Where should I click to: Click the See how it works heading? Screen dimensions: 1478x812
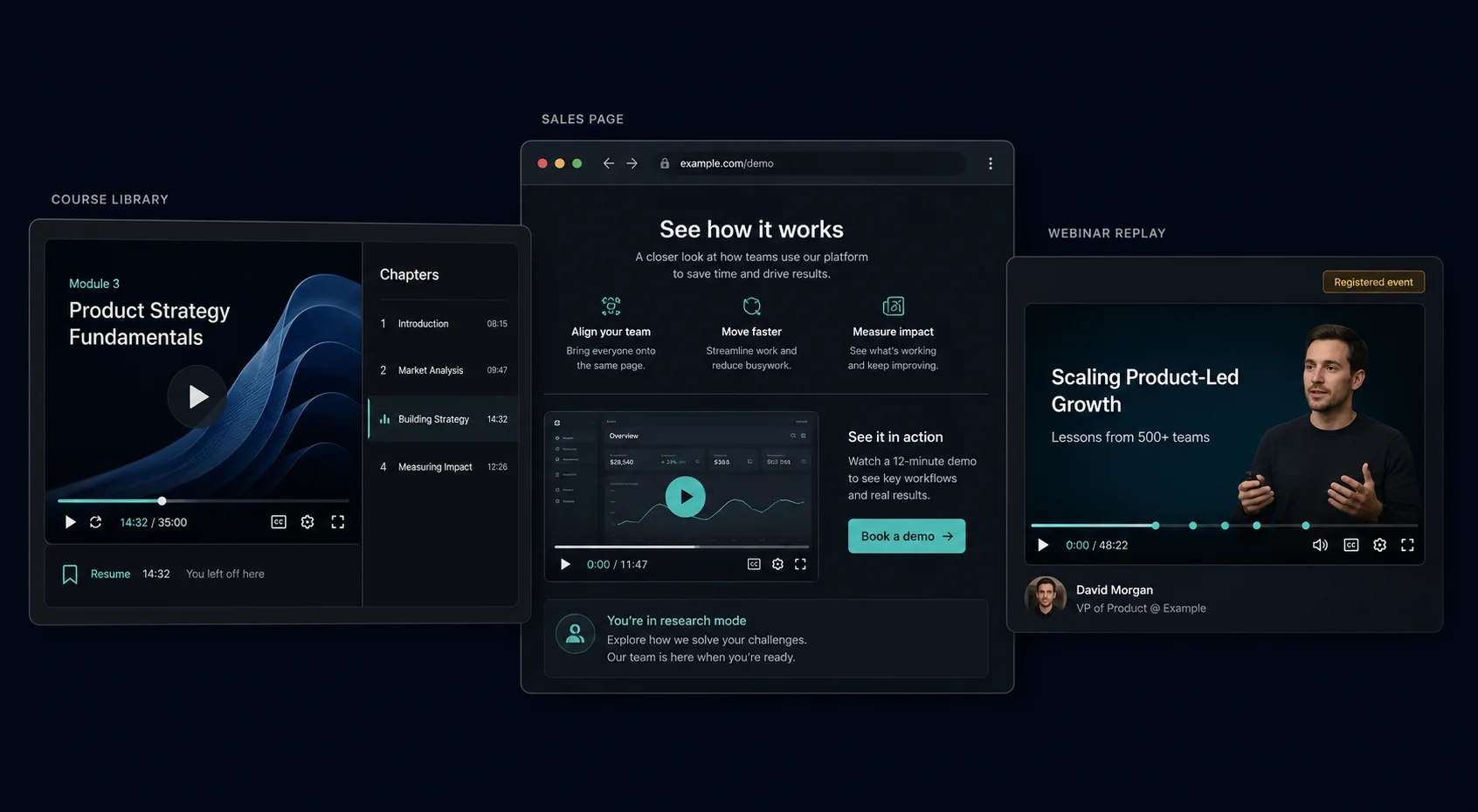tap(751, 230)
